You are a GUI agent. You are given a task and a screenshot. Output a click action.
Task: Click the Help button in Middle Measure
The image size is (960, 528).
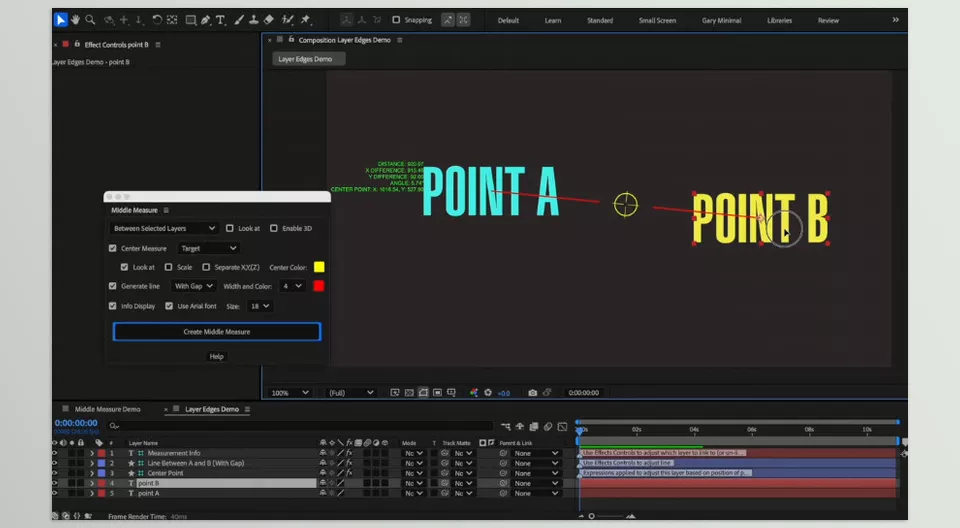217,356
